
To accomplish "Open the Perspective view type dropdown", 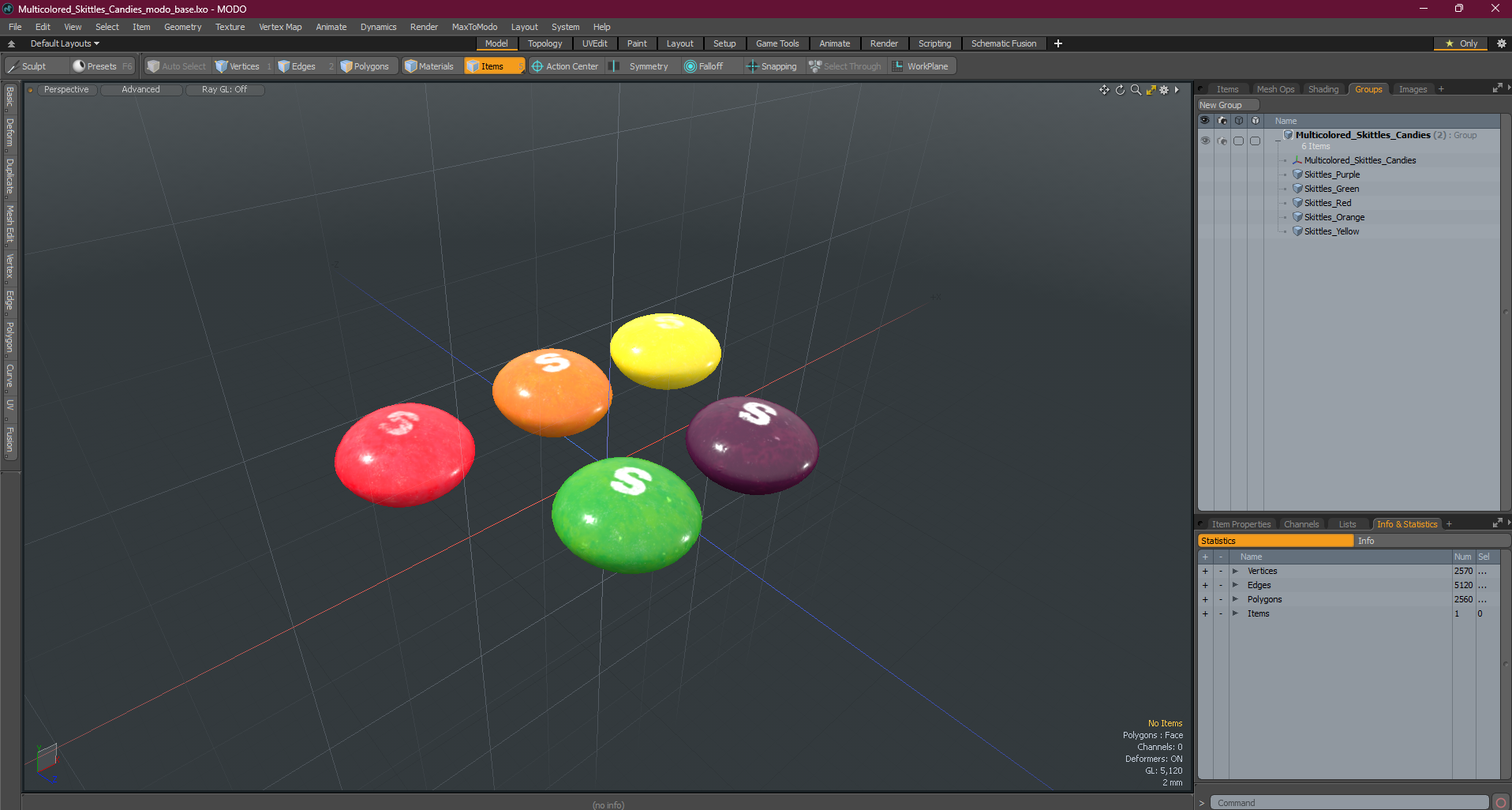I will click(x=66, y=89).
